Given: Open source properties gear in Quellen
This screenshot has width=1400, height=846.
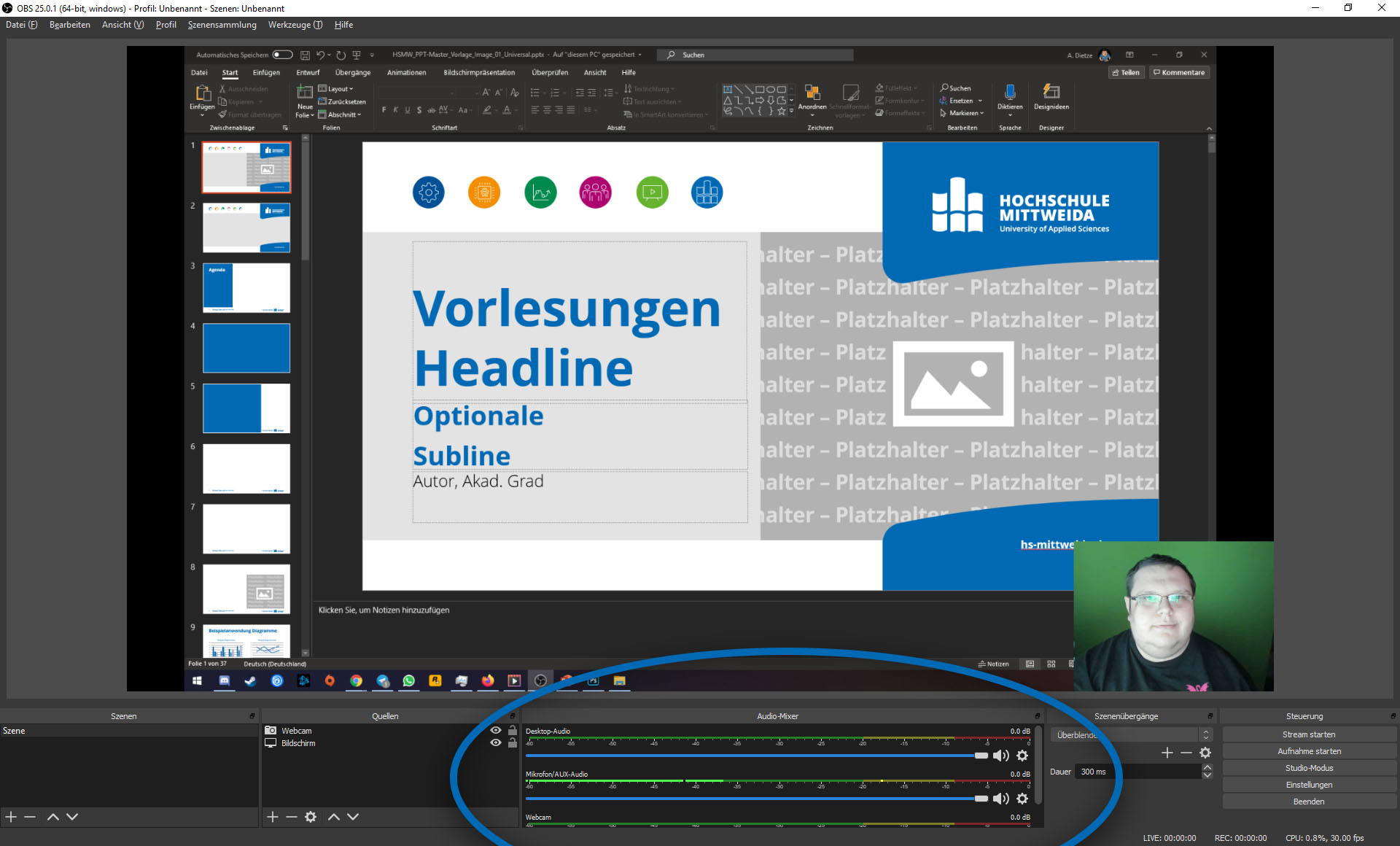Looking at the screenshot, I should click(x=311, y=817).
